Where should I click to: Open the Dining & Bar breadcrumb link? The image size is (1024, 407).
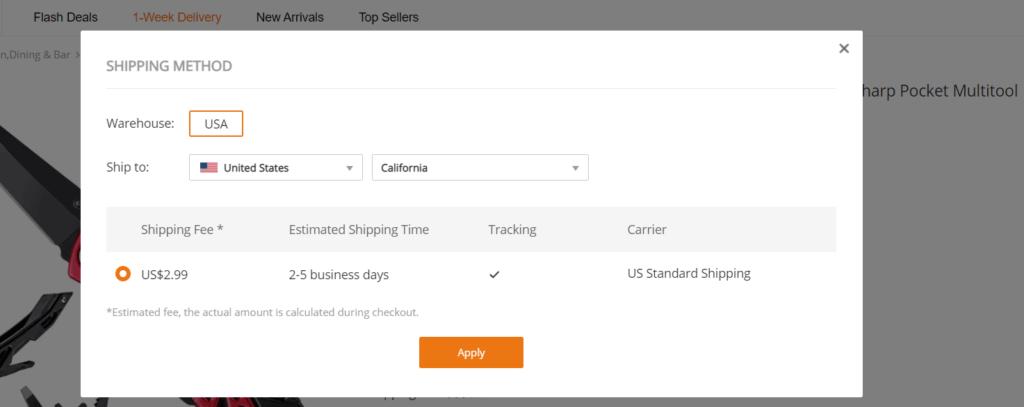click(x=36, y=55)
